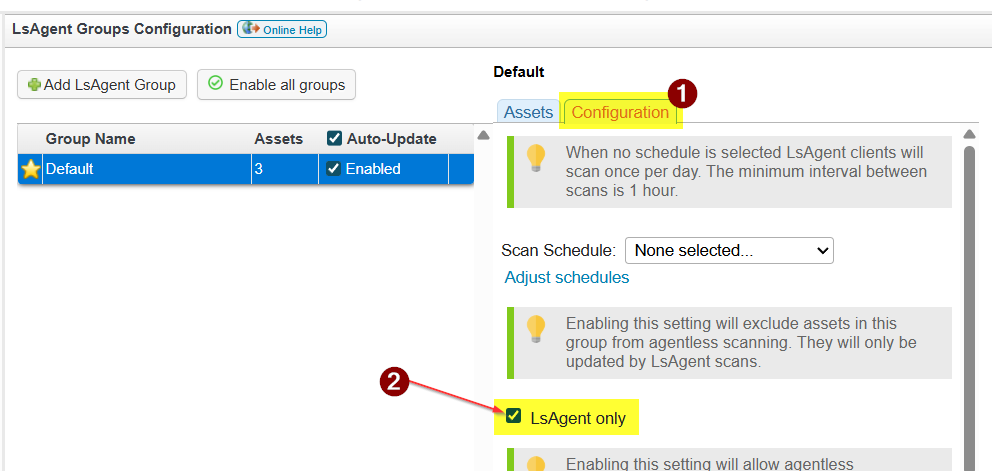This screenshot has width=992, height=471.
Task: Click the lightbulb icon beside agentless exclusion hint
Action: 537,329
